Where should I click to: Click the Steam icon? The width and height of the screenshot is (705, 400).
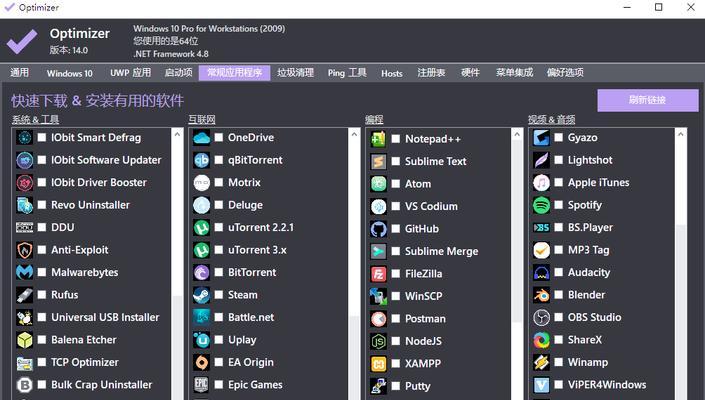pos(201,295)
